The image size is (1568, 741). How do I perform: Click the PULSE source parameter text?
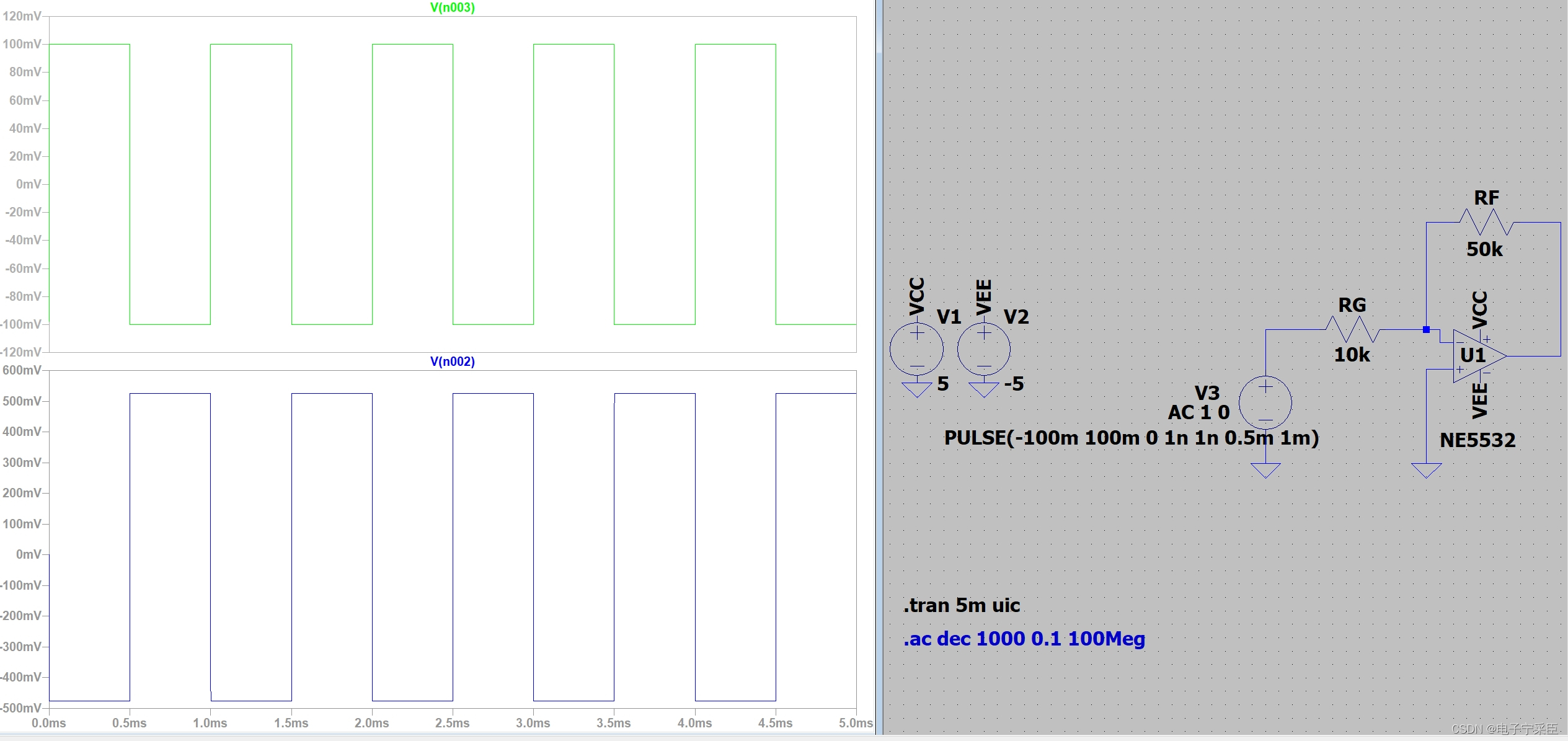[x=1131, y=438]
